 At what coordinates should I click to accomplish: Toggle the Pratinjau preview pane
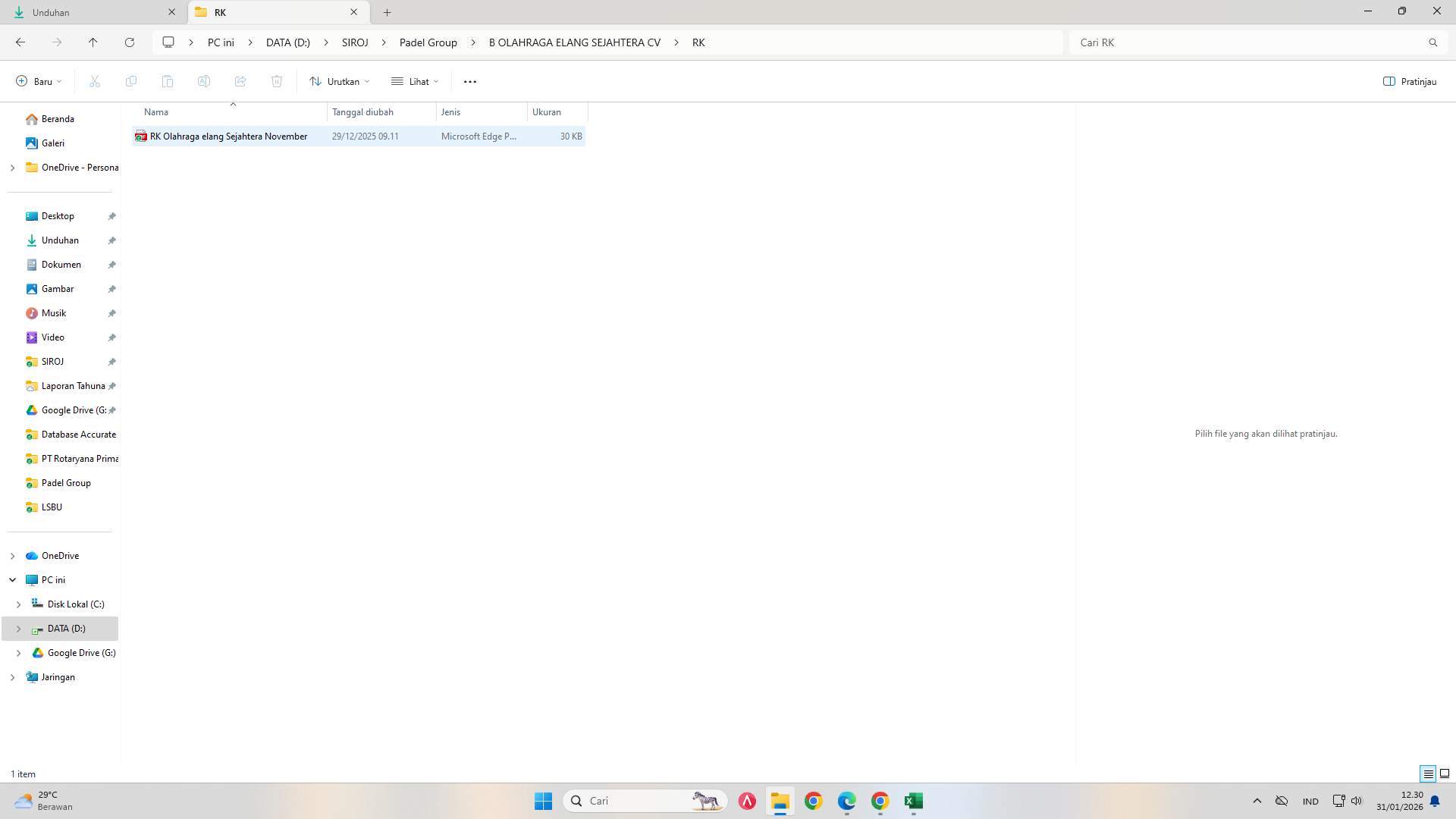1410,81
